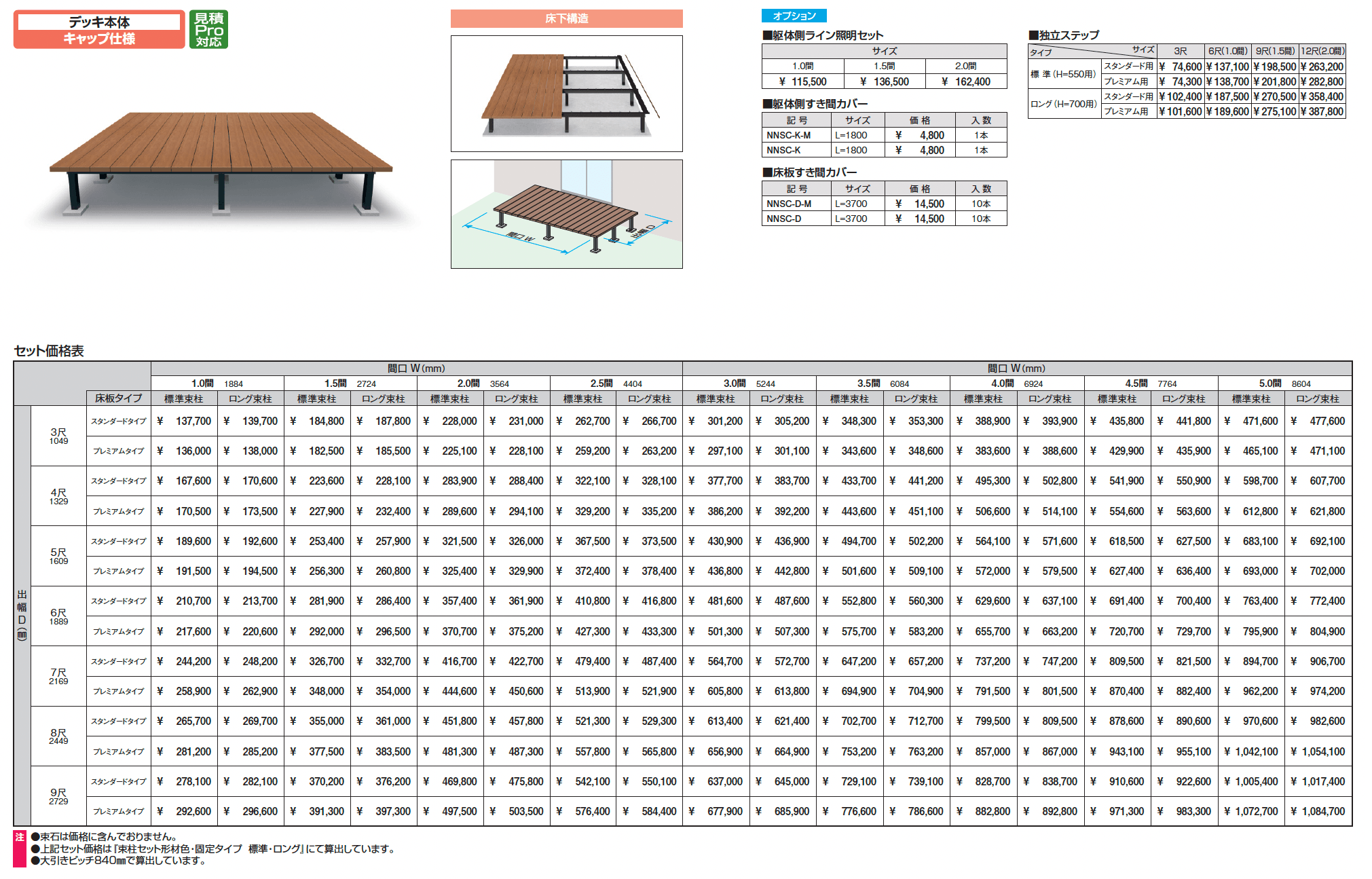Click the ¥564,700 price cell
1372x879 pixels.
click(x=716, y=661)
